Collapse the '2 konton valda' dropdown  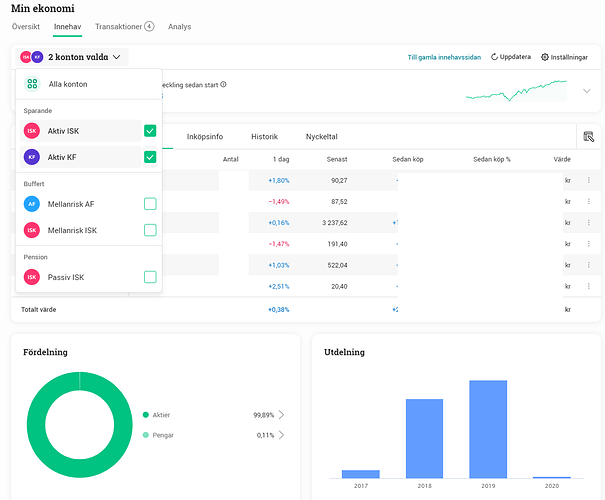[x=117, y=58]
